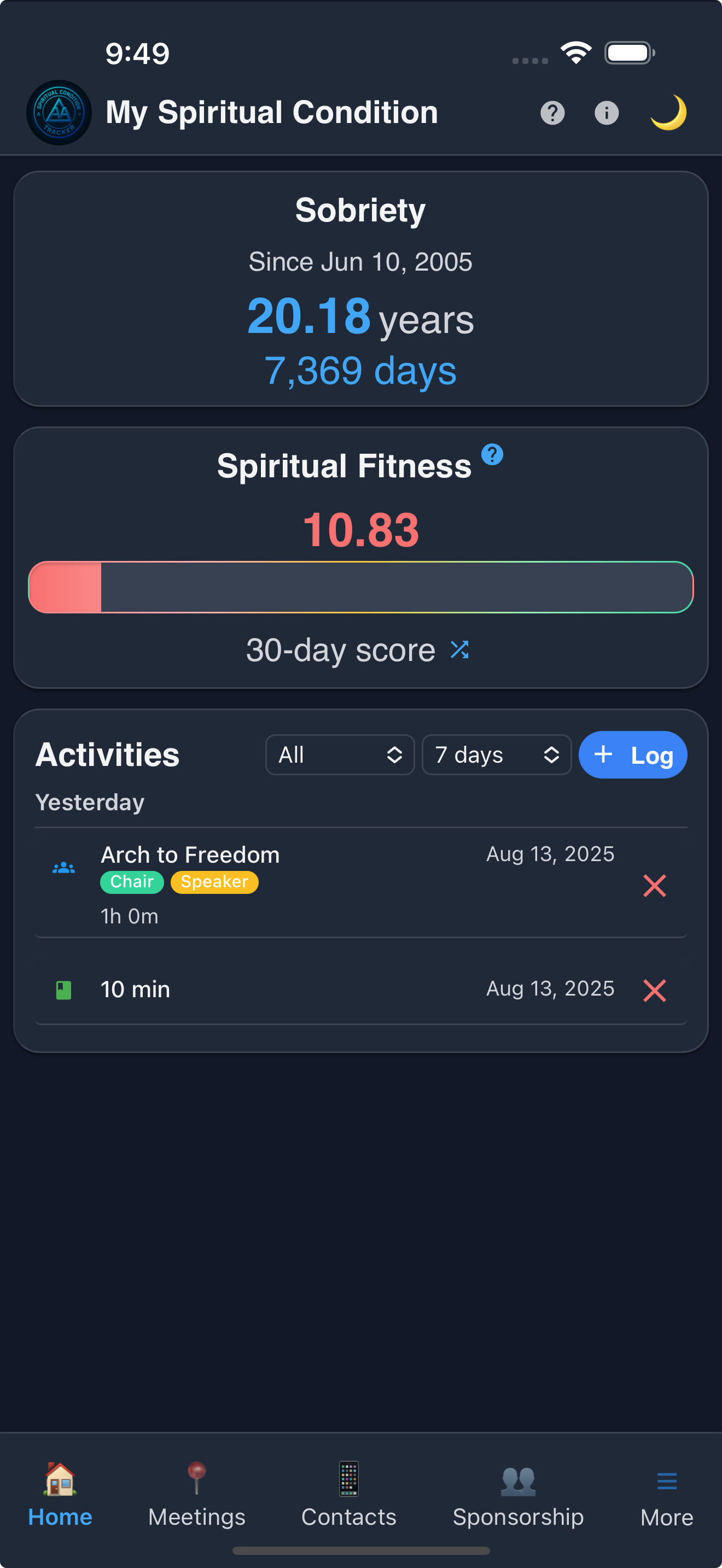Log a new activity

coord(632,755)
